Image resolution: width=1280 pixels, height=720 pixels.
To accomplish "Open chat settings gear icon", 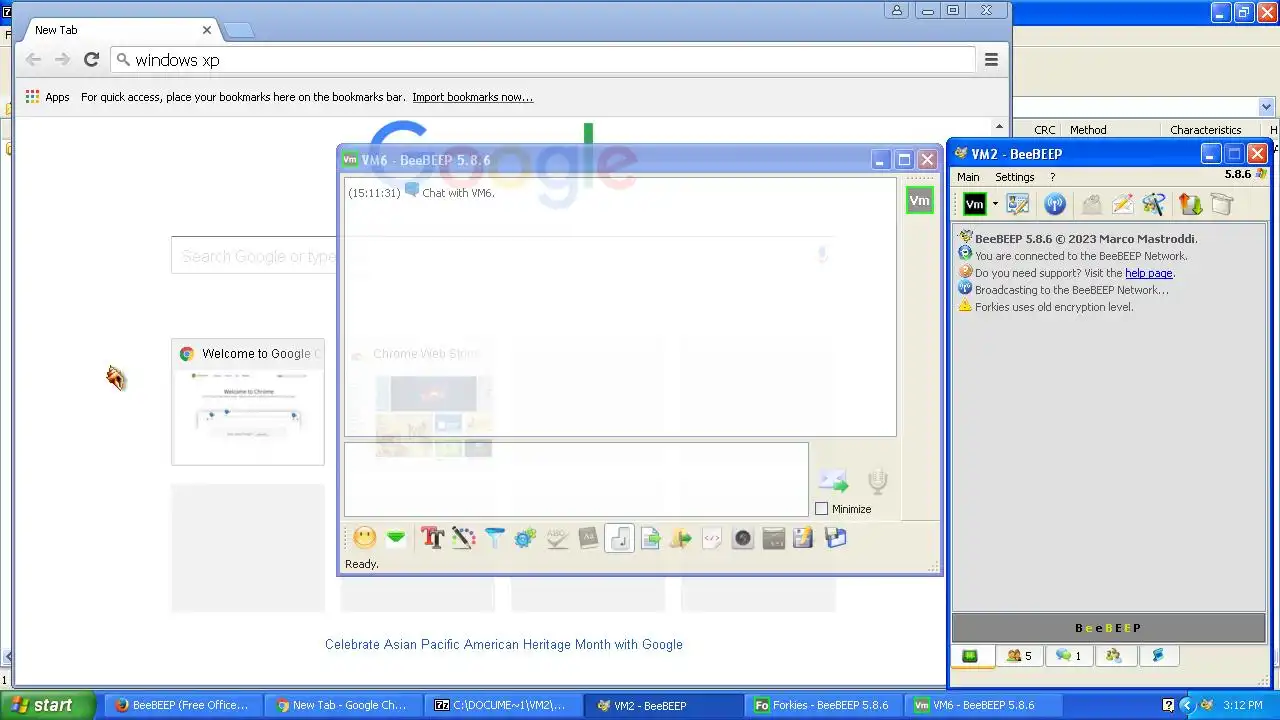I will pos(525,538).
